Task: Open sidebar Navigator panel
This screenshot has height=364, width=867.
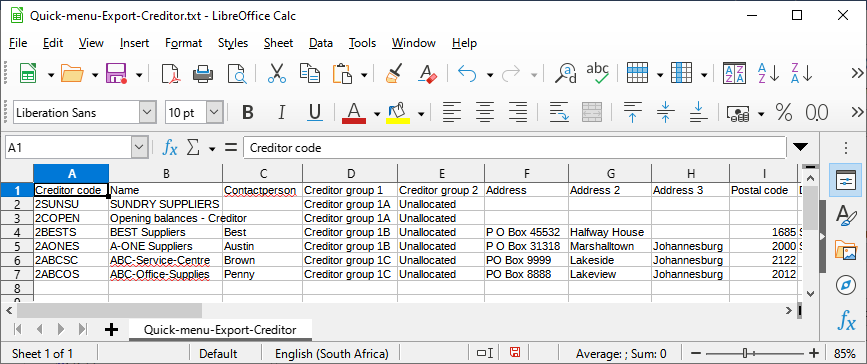Action: click(845, 285)
